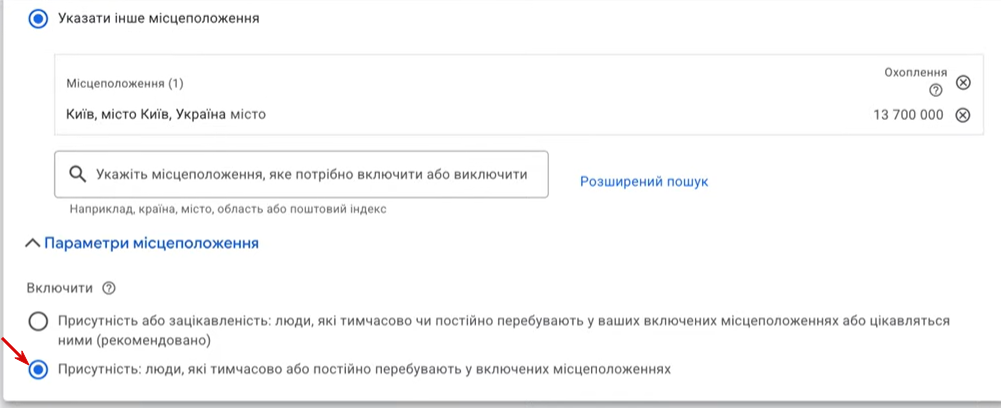Image resolution: width=1001 pixels, height=408 pixels.
Task: Click the 'Включити' section label
Action: (60, 288)
